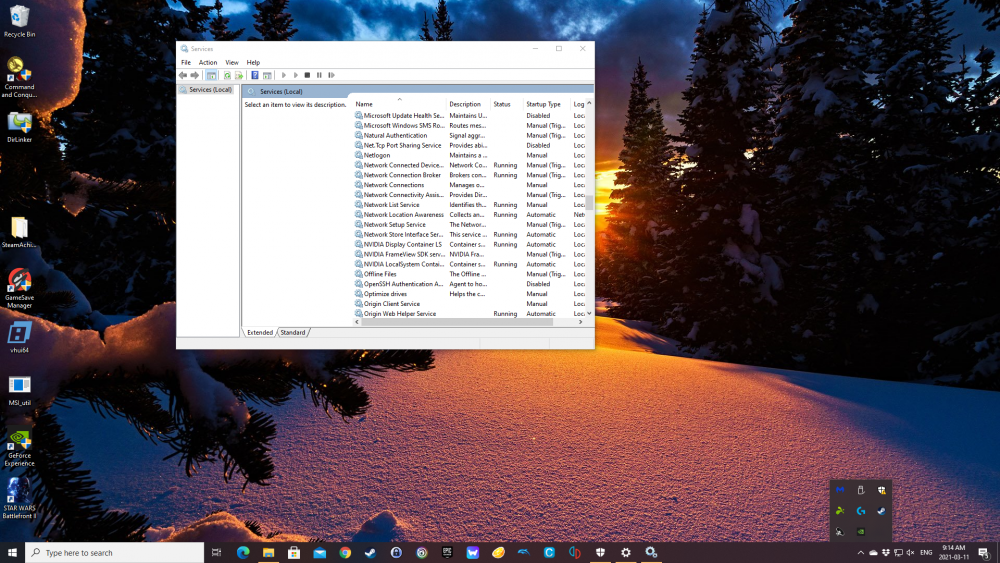Select the Command and Conquer desktop shortcut
Screen dimensions: 1000x563
19,77
